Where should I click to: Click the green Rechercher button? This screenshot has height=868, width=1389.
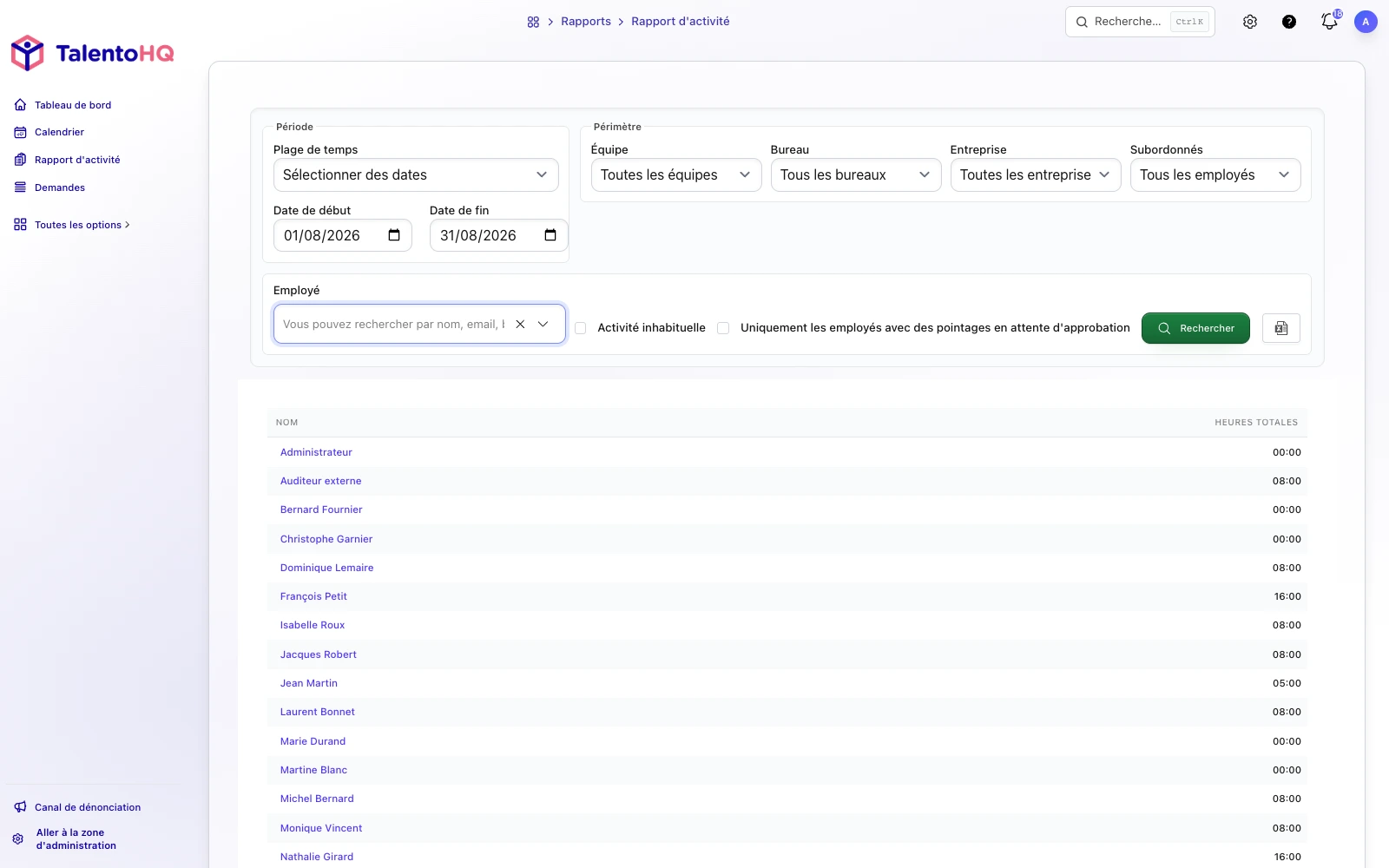point(1195,328)
